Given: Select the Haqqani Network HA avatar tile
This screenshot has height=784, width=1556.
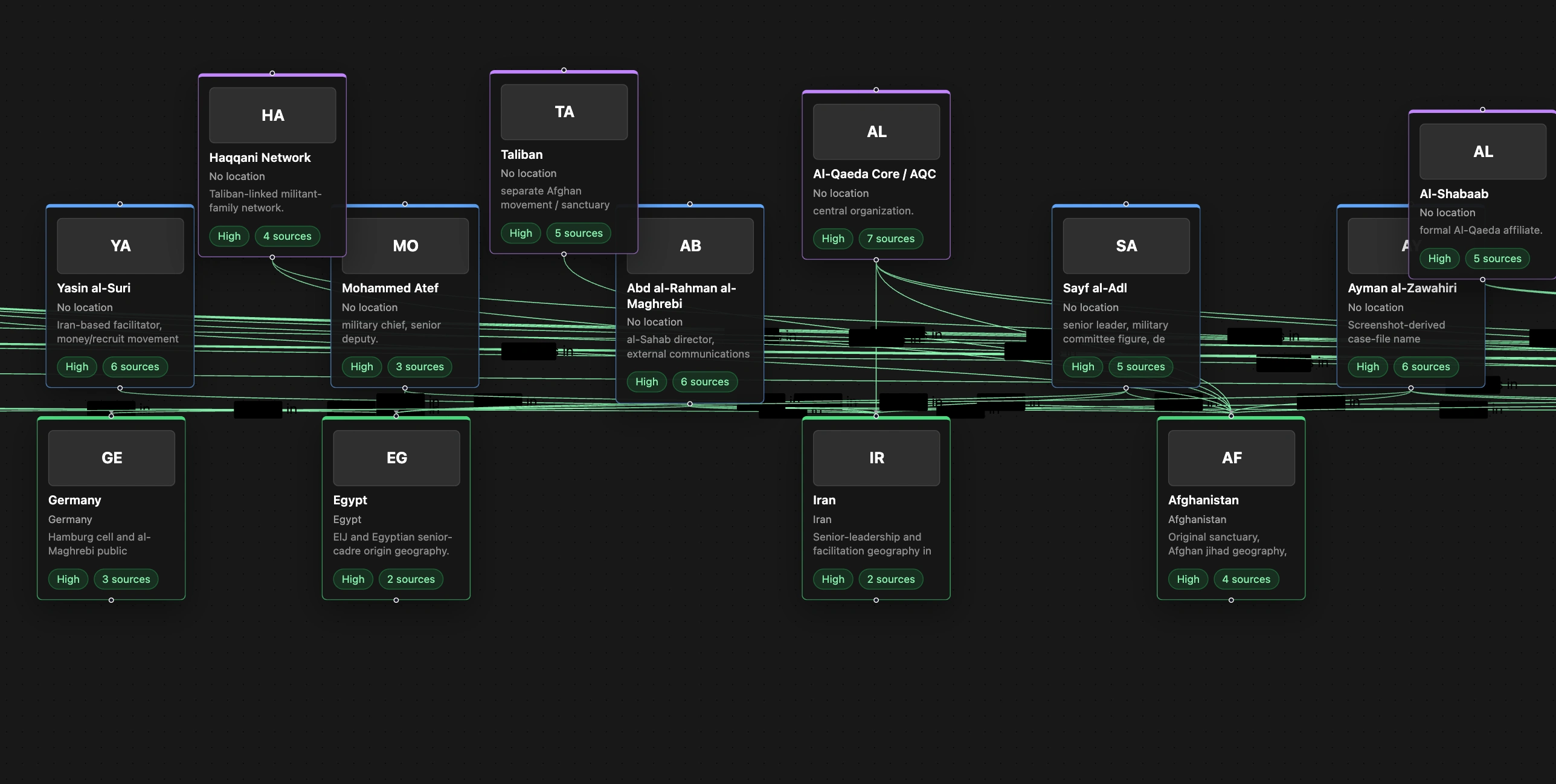Looking at the screenshot, I should [x=272, y=115].
